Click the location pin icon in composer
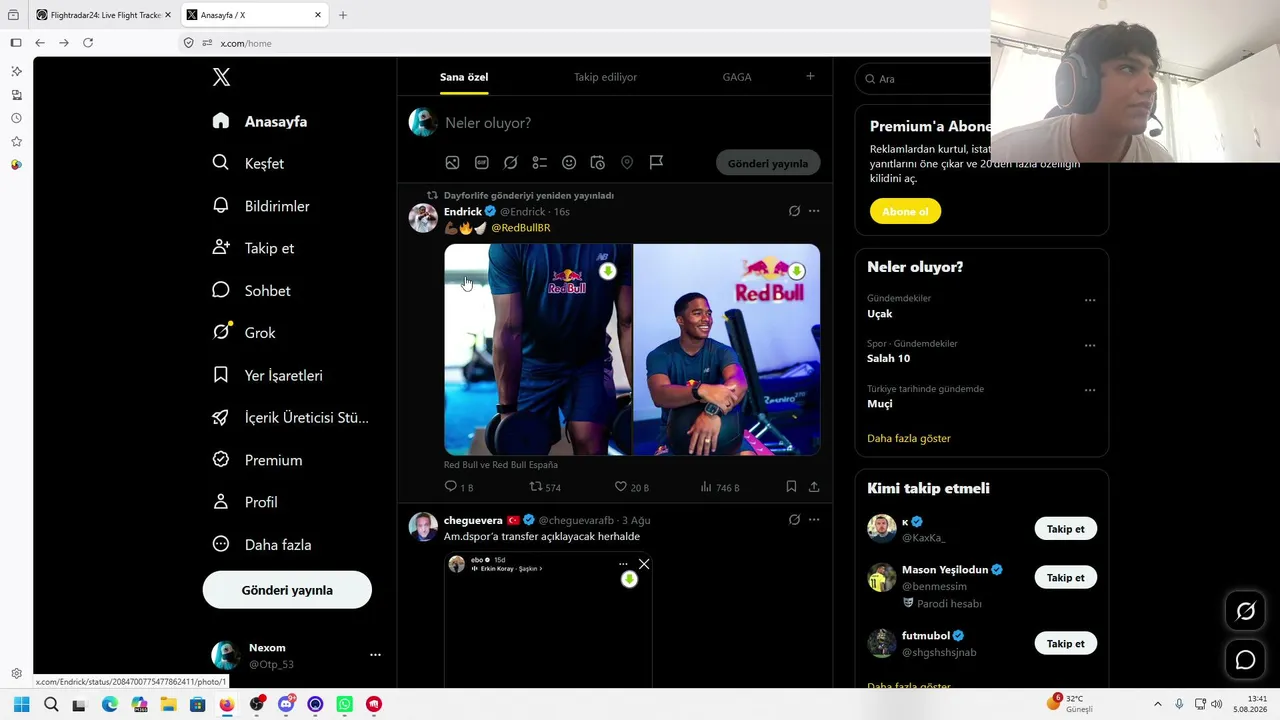Screen dimensions: 1280x720 point(627,163)
